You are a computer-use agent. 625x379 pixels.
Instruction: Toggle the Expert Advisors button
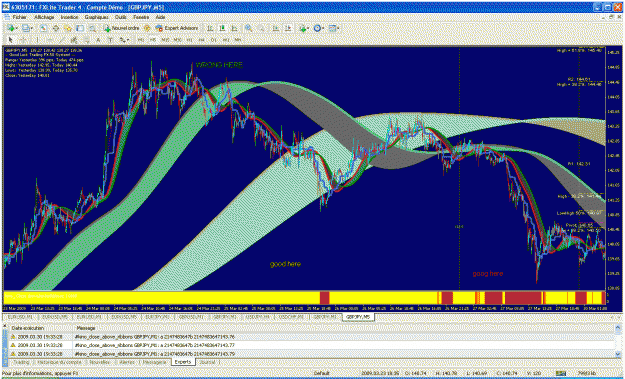(x=176, y=28)
